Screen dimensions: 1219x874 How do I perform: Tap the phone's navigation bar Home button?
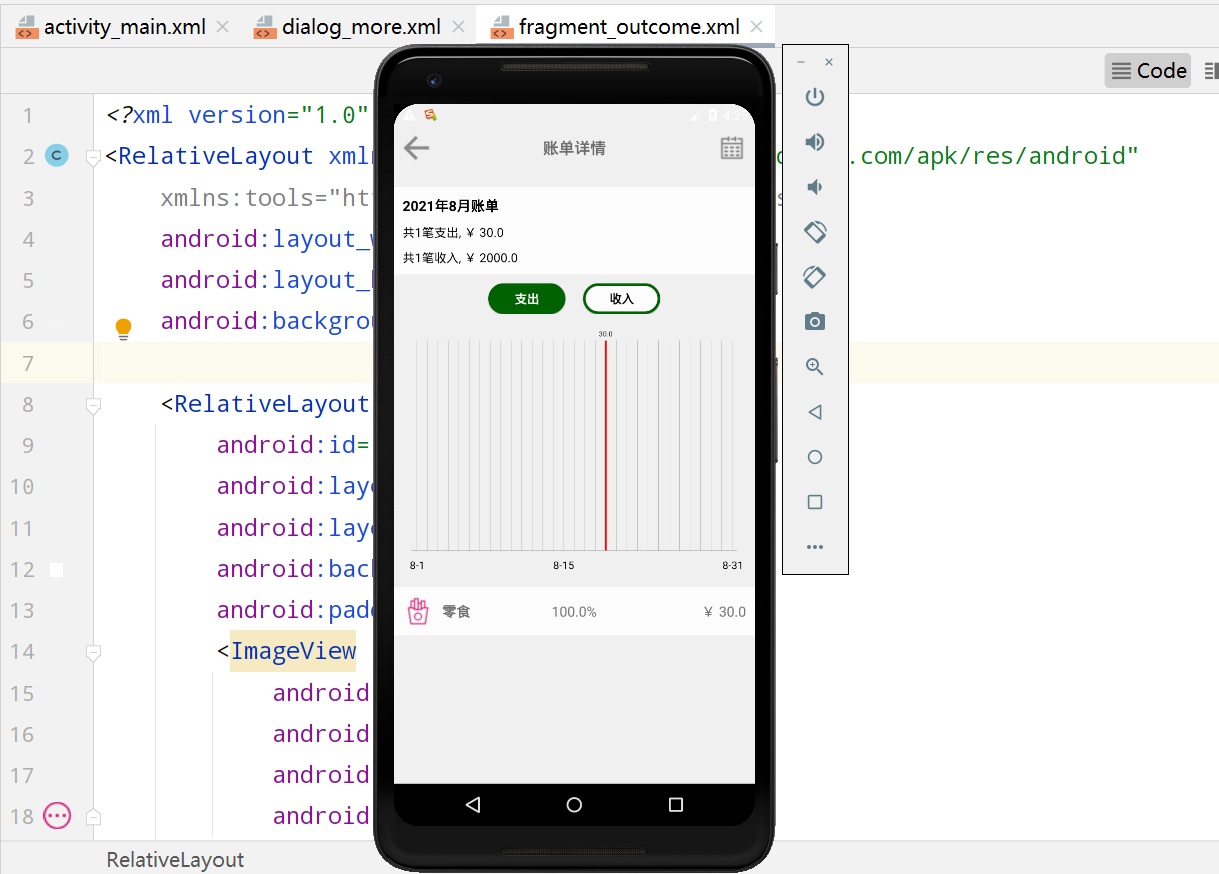click(574, 804)
